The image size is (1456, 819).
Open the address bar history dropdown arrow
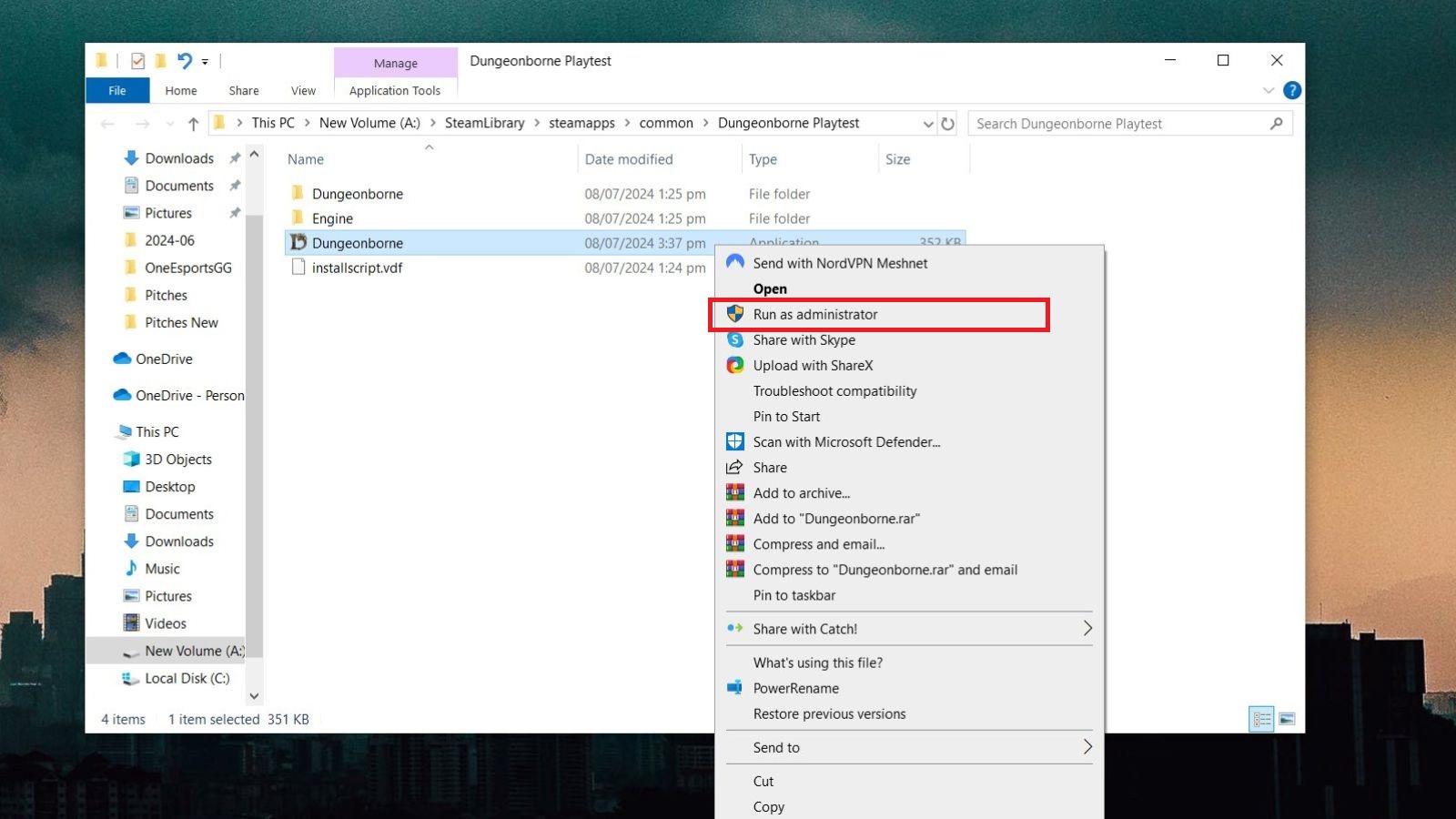click(927, 123)
